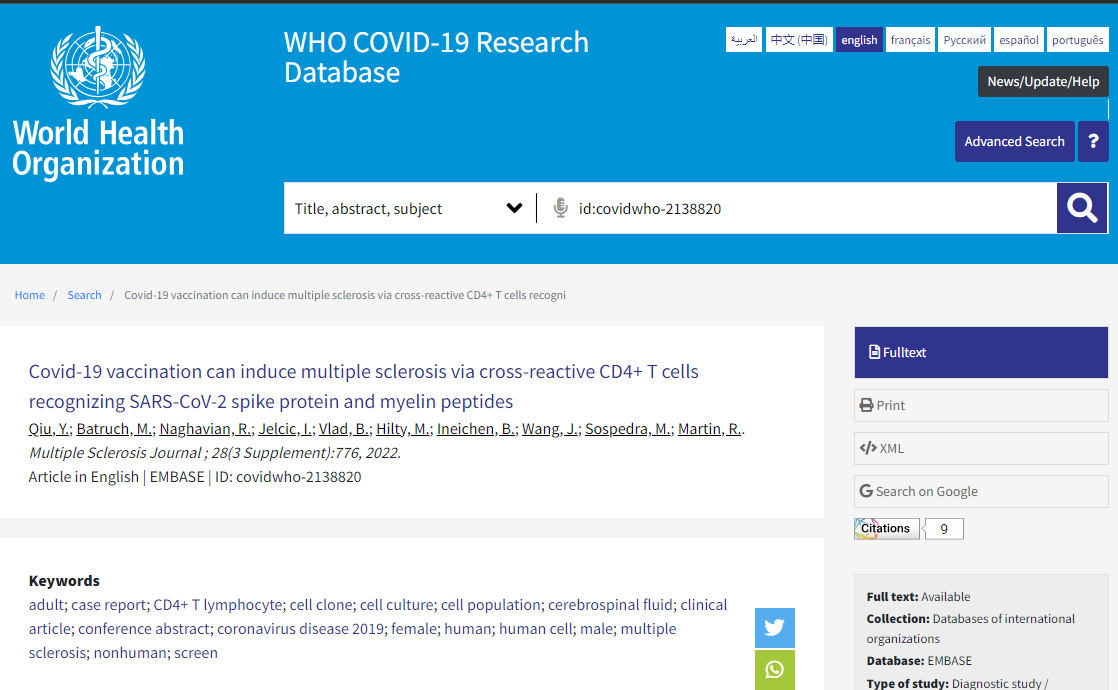Open author Batruch, M. link
Viewport: 1118px width, 690px height.
tap(114, 429)
